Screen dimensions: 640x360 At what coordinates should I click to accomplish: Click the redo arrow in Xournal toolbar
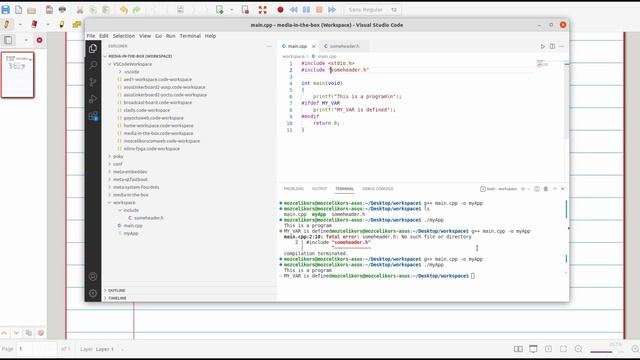point(136,9)
